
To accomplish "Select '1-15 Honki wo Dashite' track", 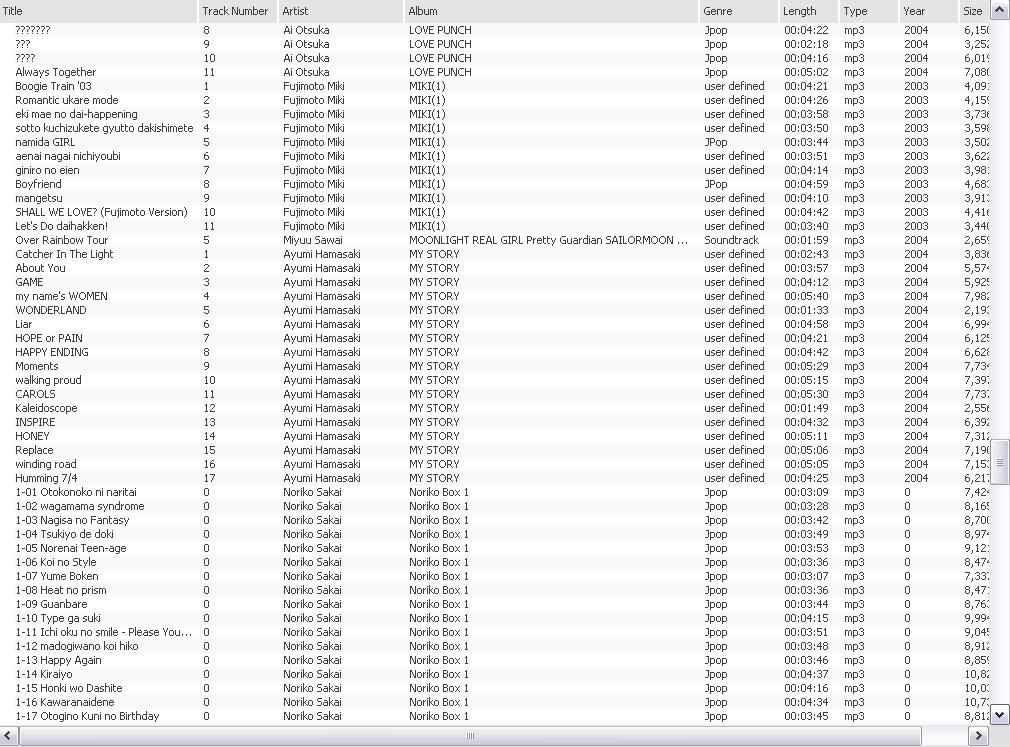I will click(495, 688).
